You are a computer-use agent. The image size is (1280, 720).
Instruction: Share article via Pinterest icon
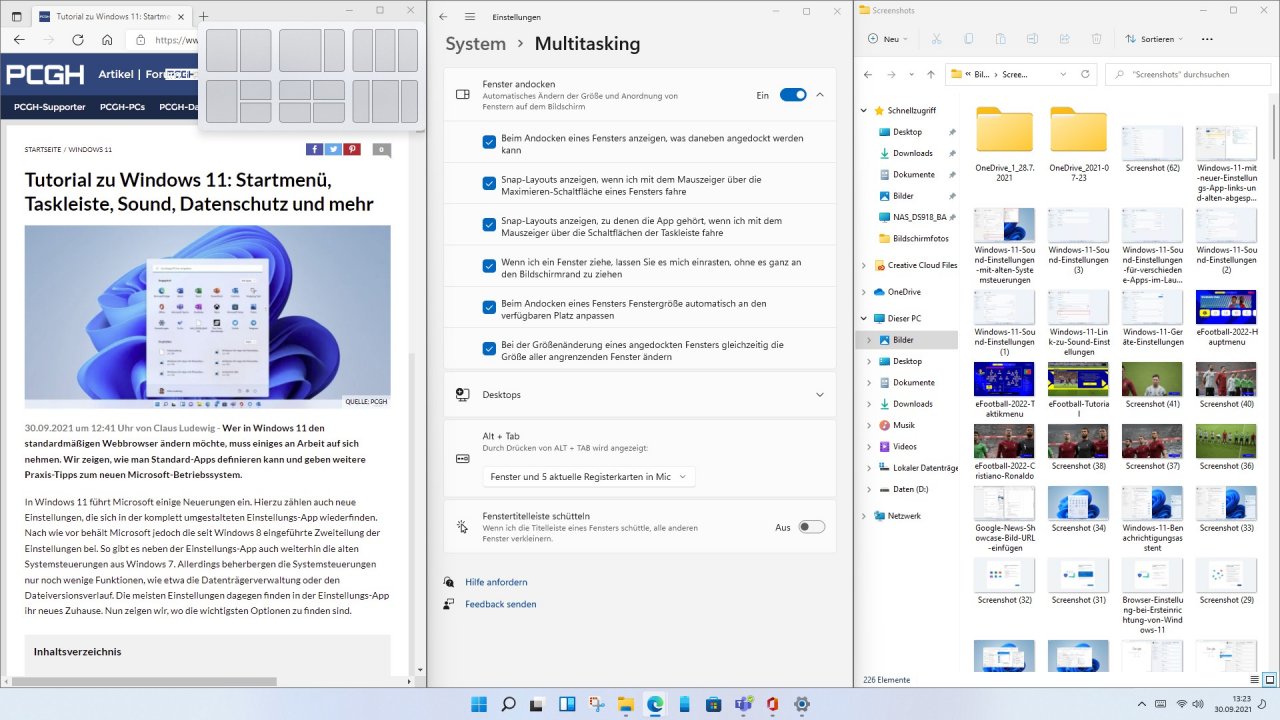point(352,149)
